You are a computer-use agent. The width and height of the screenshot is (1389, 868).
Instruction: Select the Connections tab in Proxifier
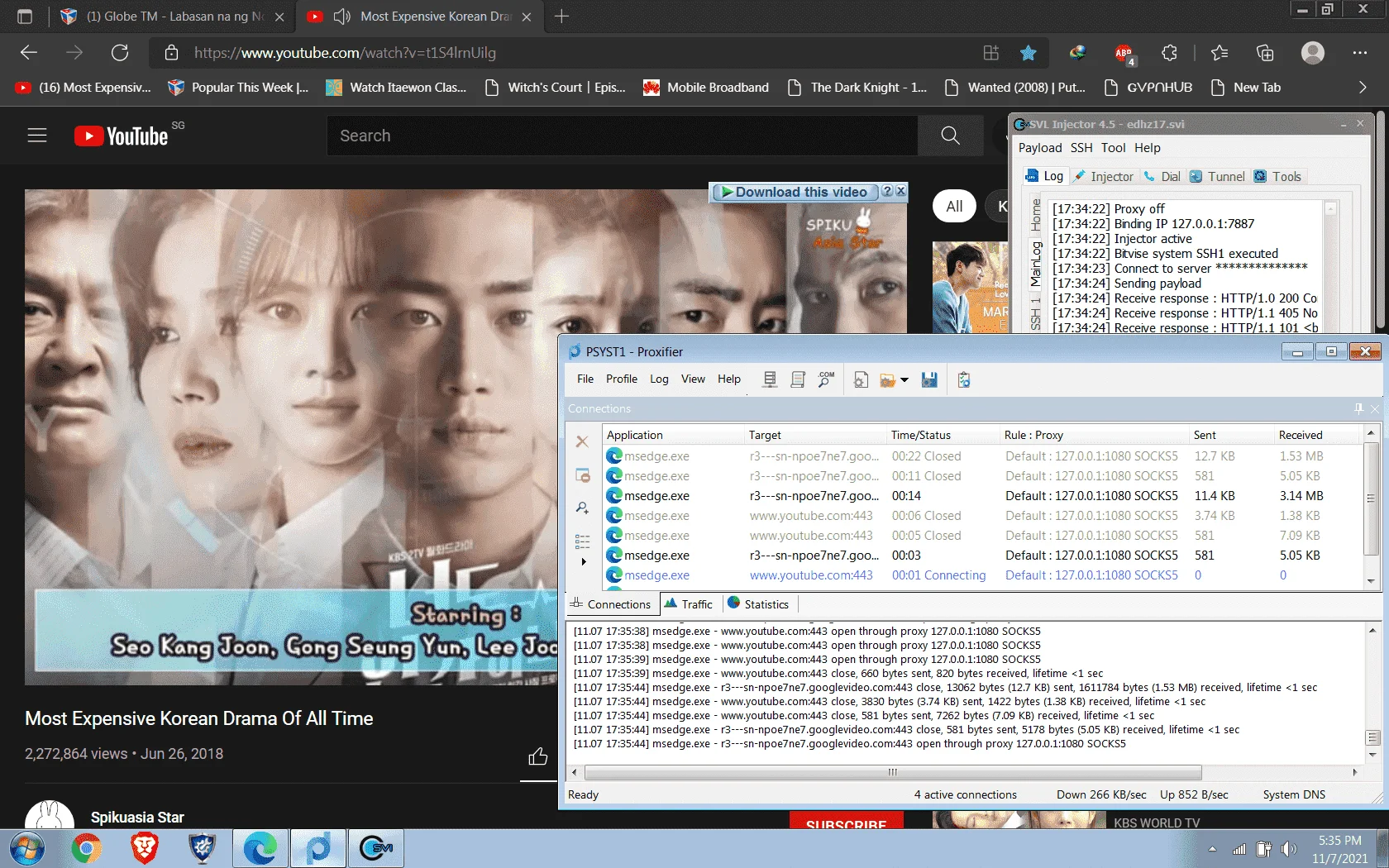click(611, 604)
